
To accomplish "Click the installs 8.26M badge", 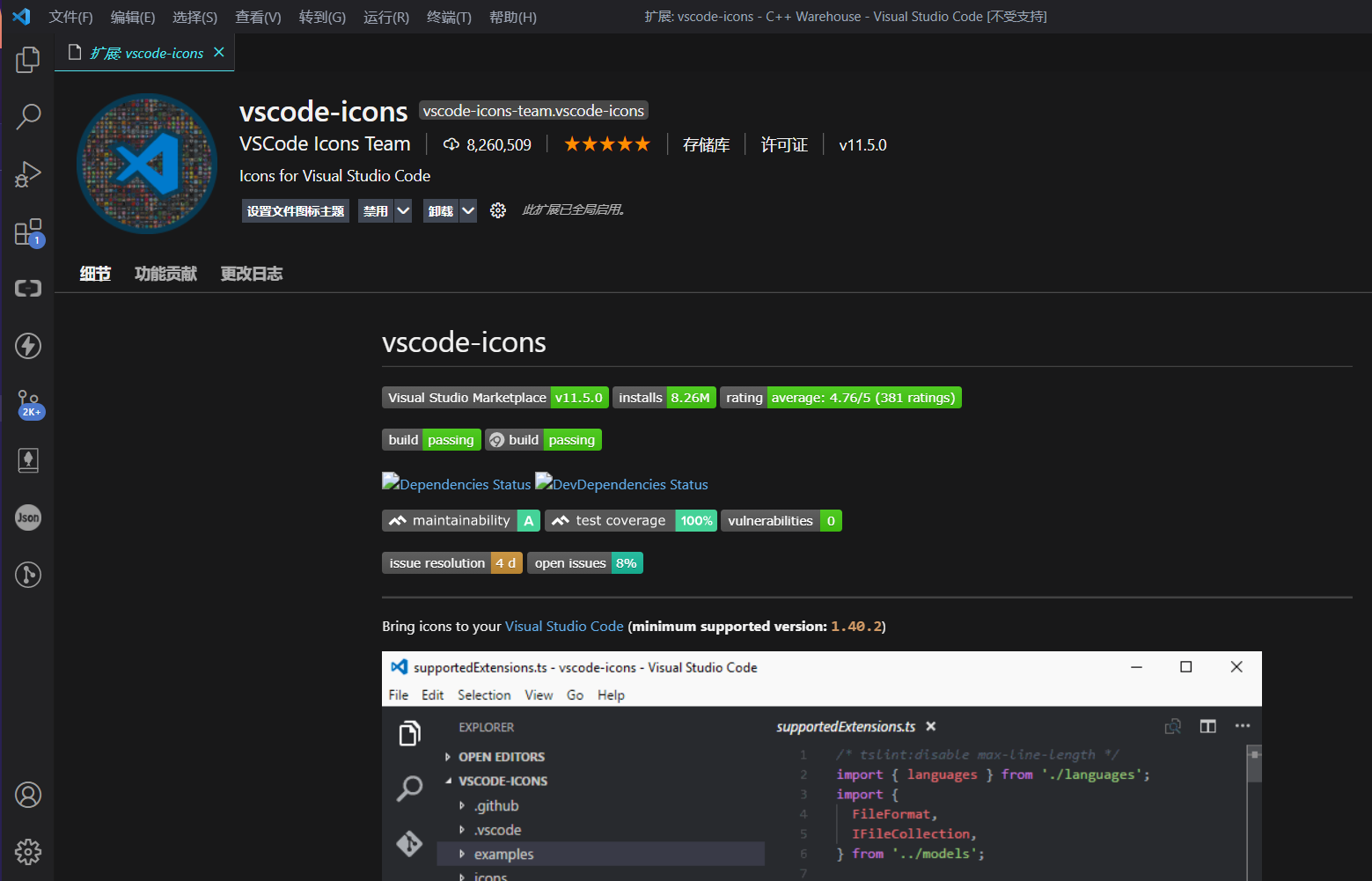I will [664, 398].
